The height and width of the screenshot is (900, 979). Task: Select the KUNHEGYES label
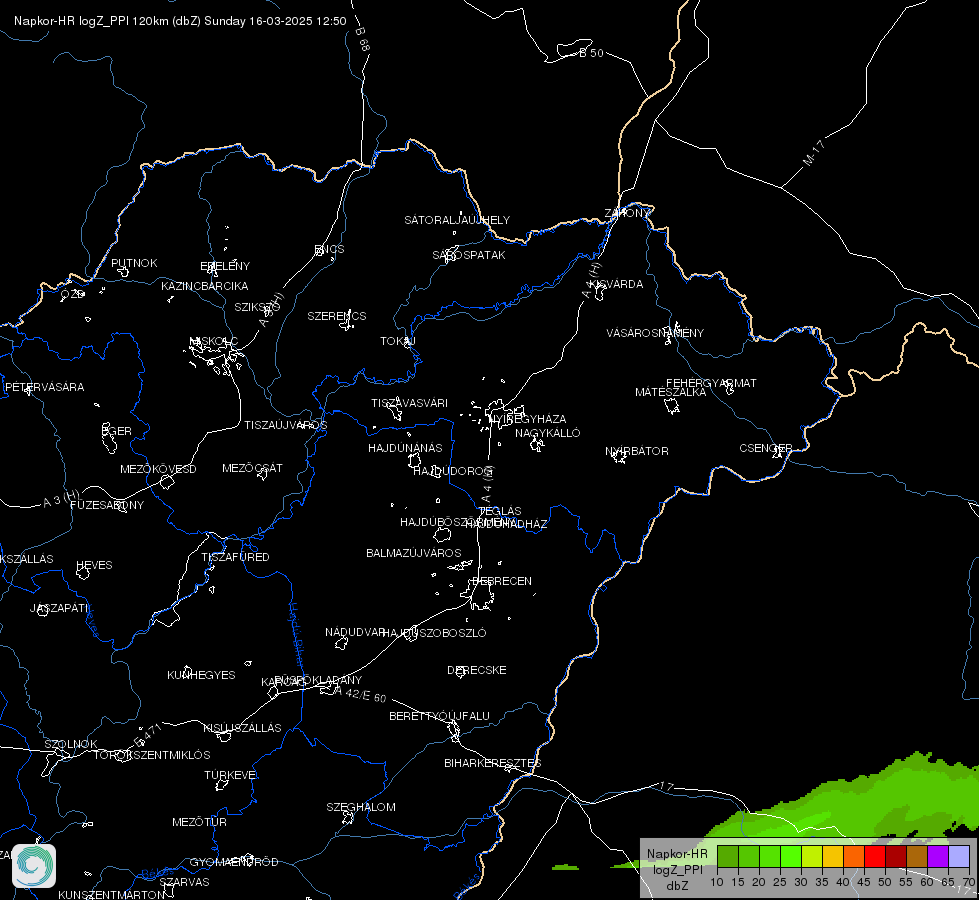click(x=201, y=675)
